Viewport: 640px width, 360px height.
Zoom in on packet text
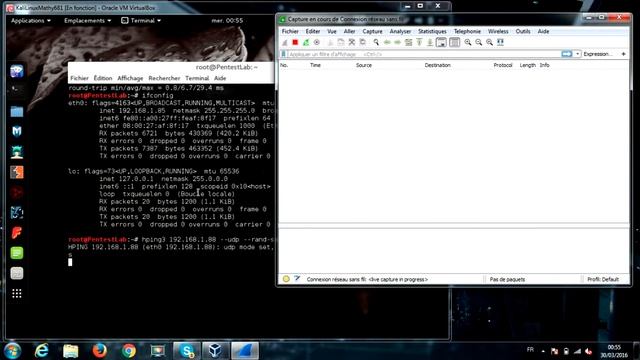click(468, 42)
